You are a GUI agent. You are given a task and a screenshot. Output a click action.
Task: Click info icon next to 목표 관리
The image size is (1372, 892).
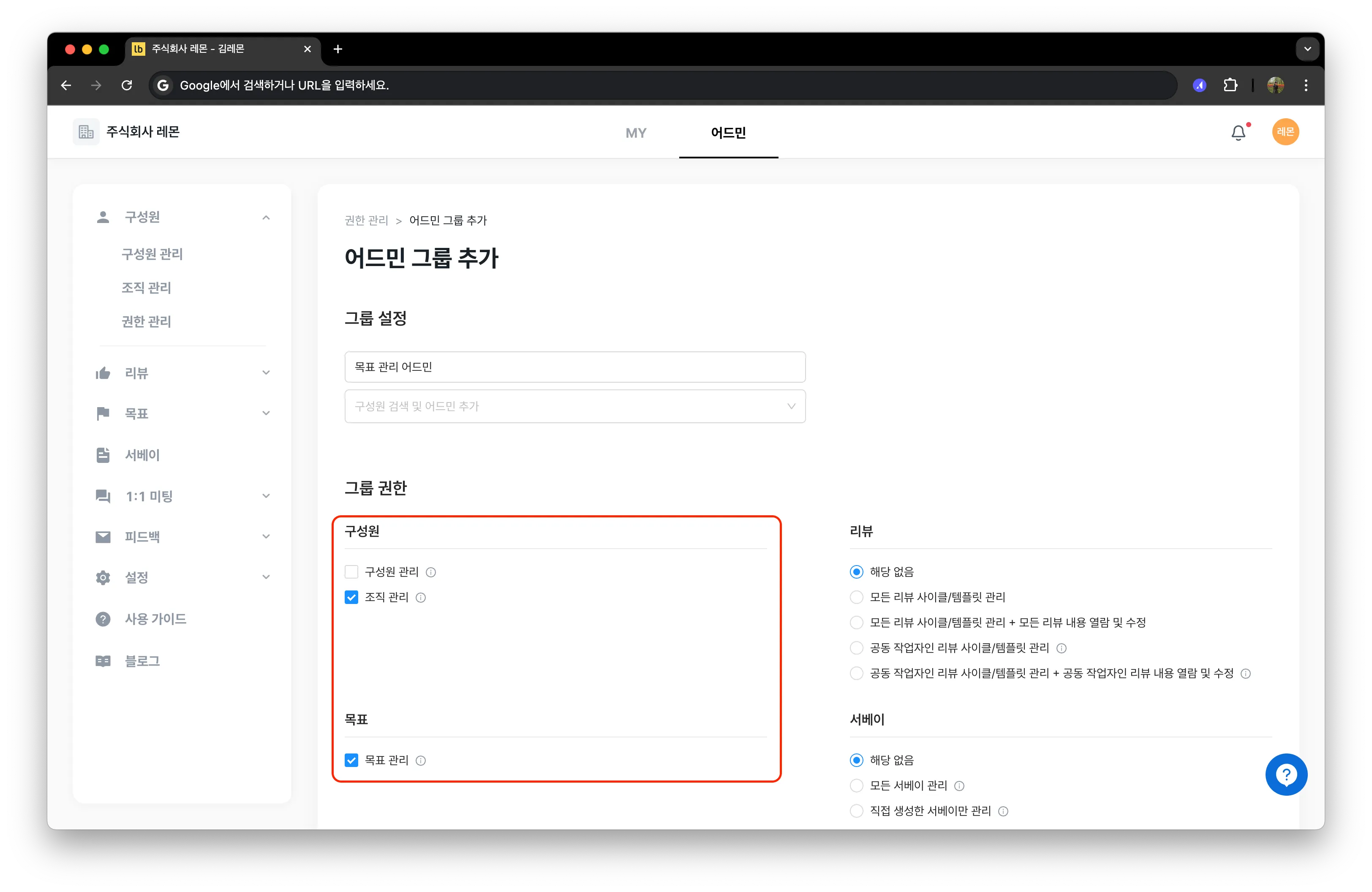coord(421,761)
